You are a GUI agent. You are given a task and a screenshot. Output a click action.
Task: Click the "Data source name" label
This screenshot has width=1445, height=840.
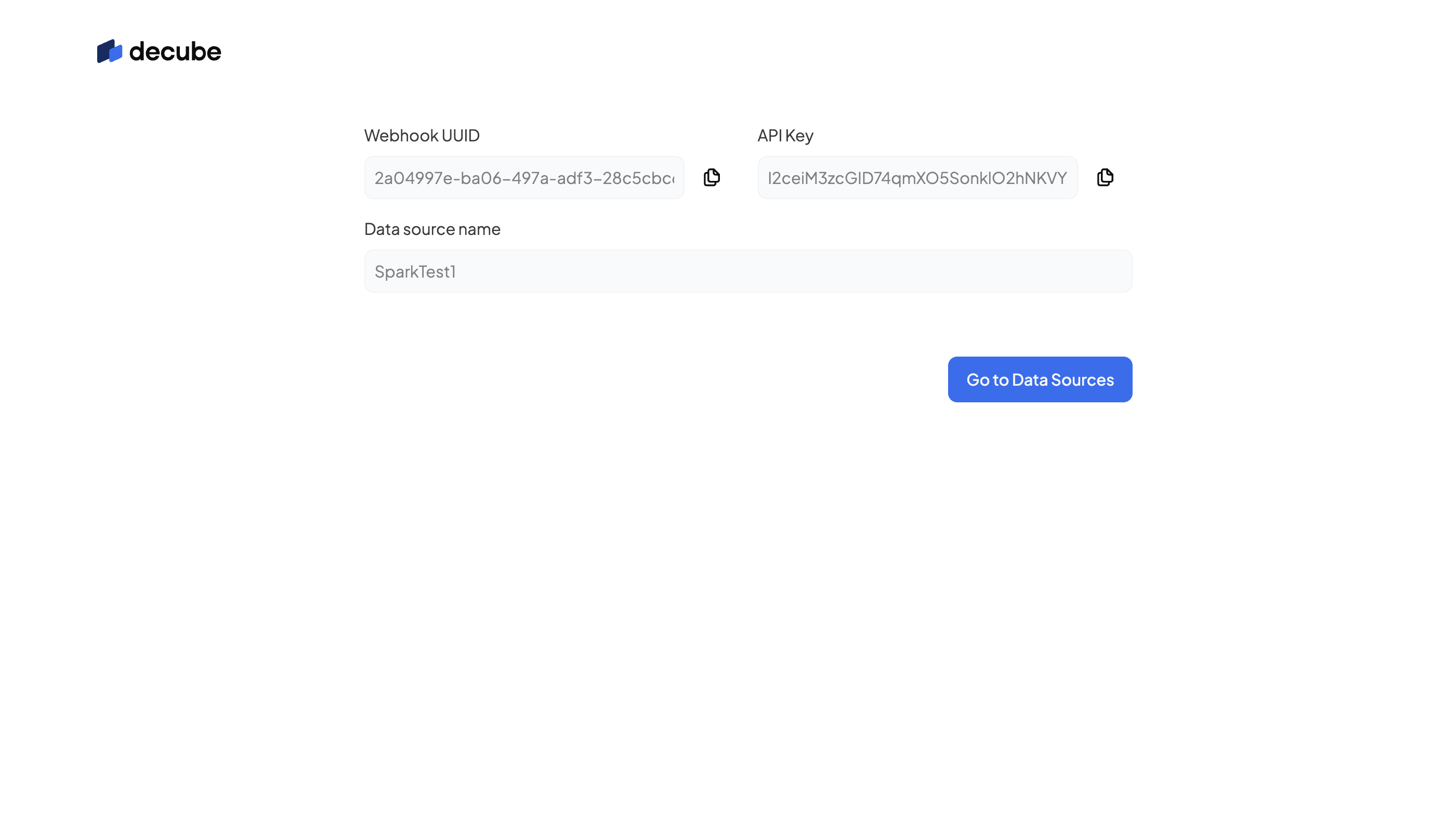pyautogui.click(x=432, y=229)
